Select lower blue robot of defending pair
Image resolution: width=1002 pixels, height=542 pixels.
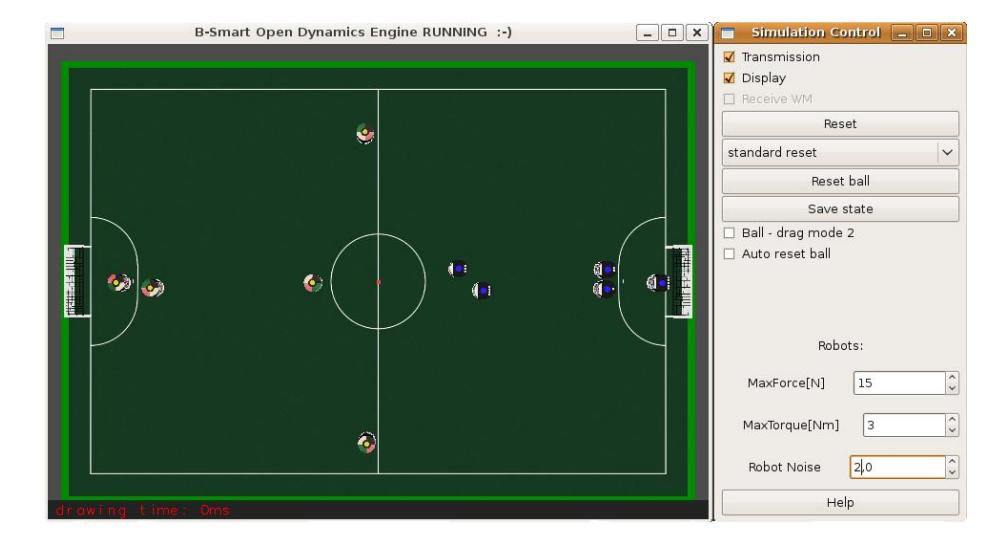[x=604, y=290]
